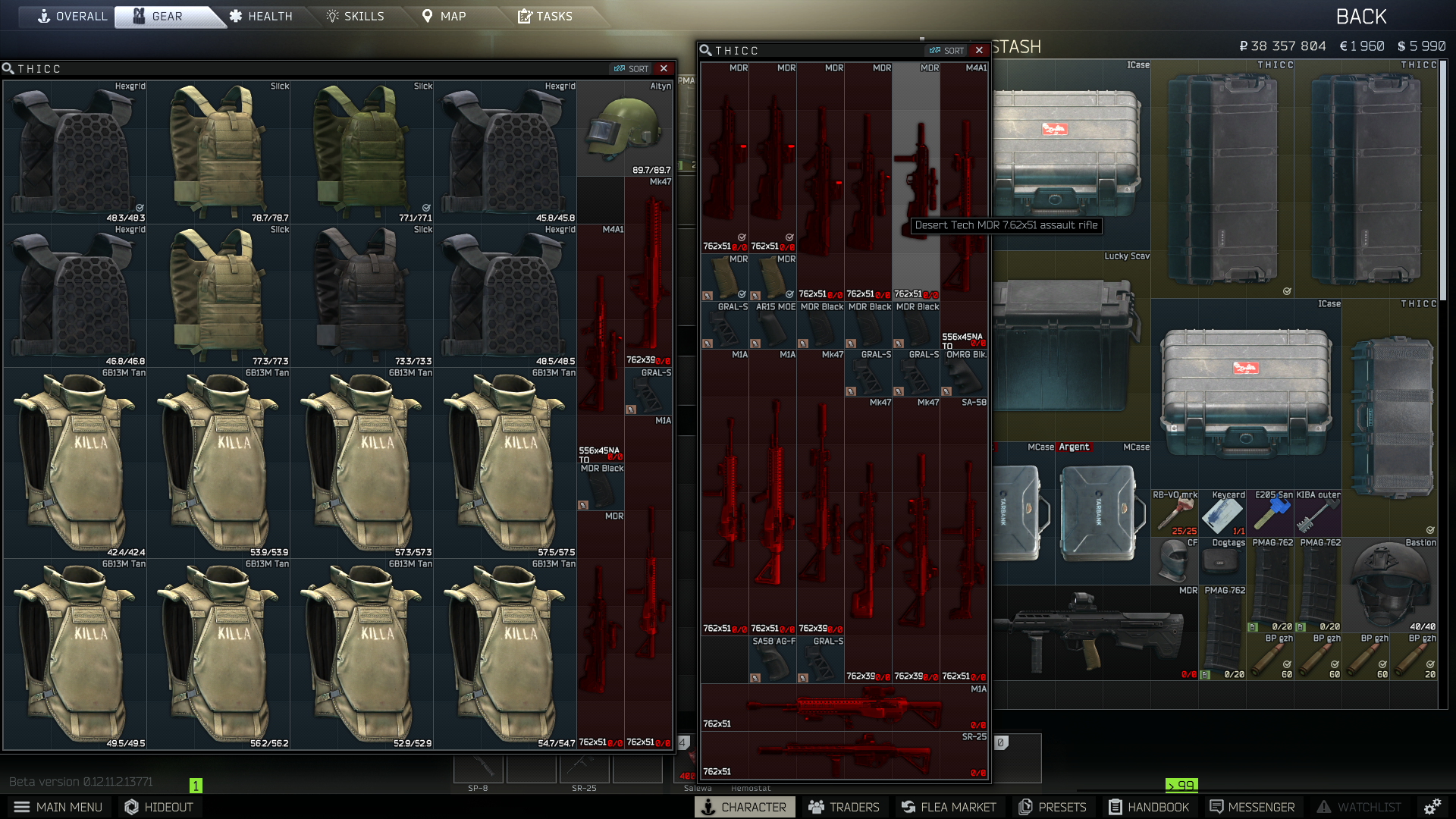The width and height of the screenshot is (1456, 819).
Task: Open the Flea Market
Action: pos(949,807)
